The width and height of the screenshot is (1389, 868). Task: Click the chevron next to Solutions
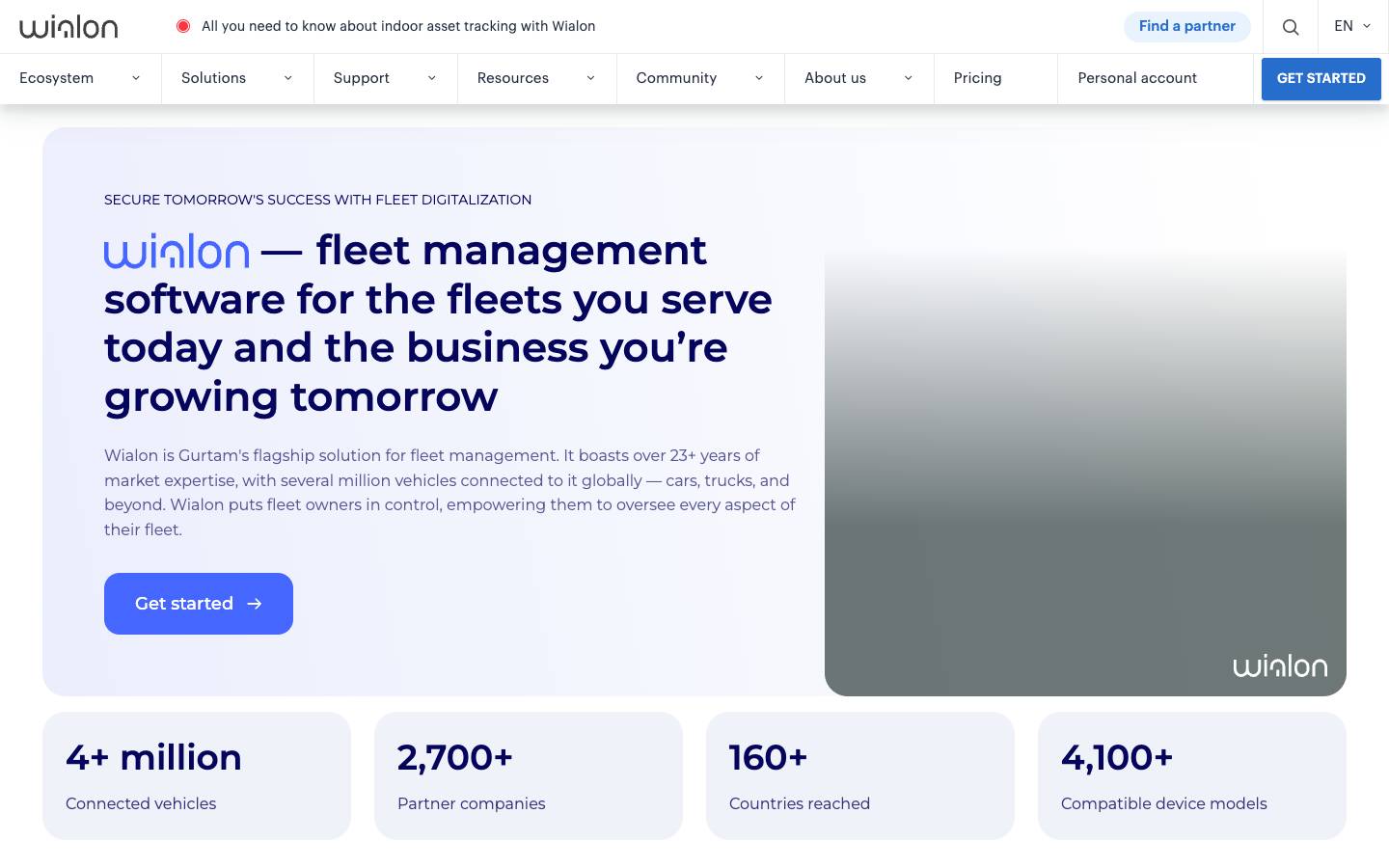click(x=287, y=78)
